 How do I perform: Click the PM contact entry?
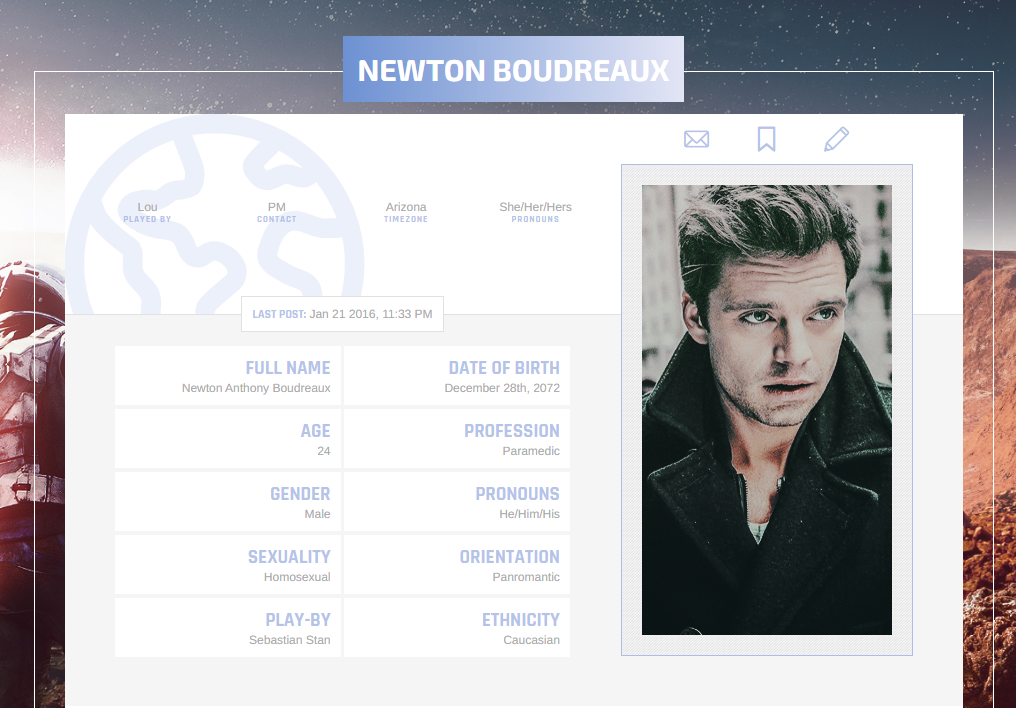point(277,212)
